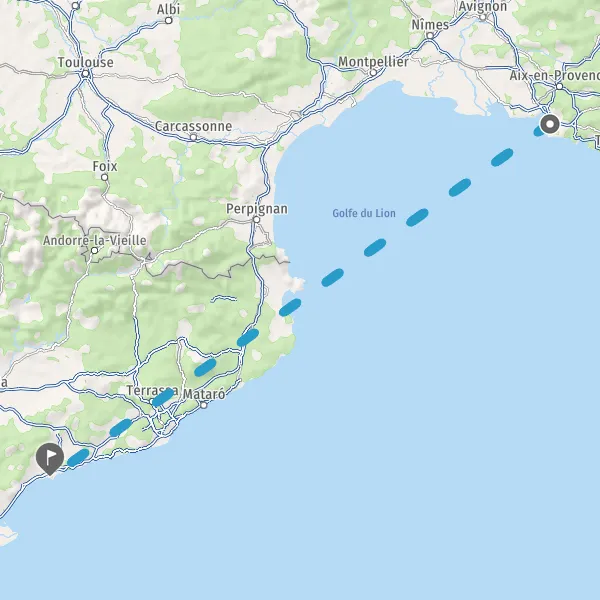Click the Montpellier text label
The height and width of the screenshot is (600, 600).
click(373, 62)
